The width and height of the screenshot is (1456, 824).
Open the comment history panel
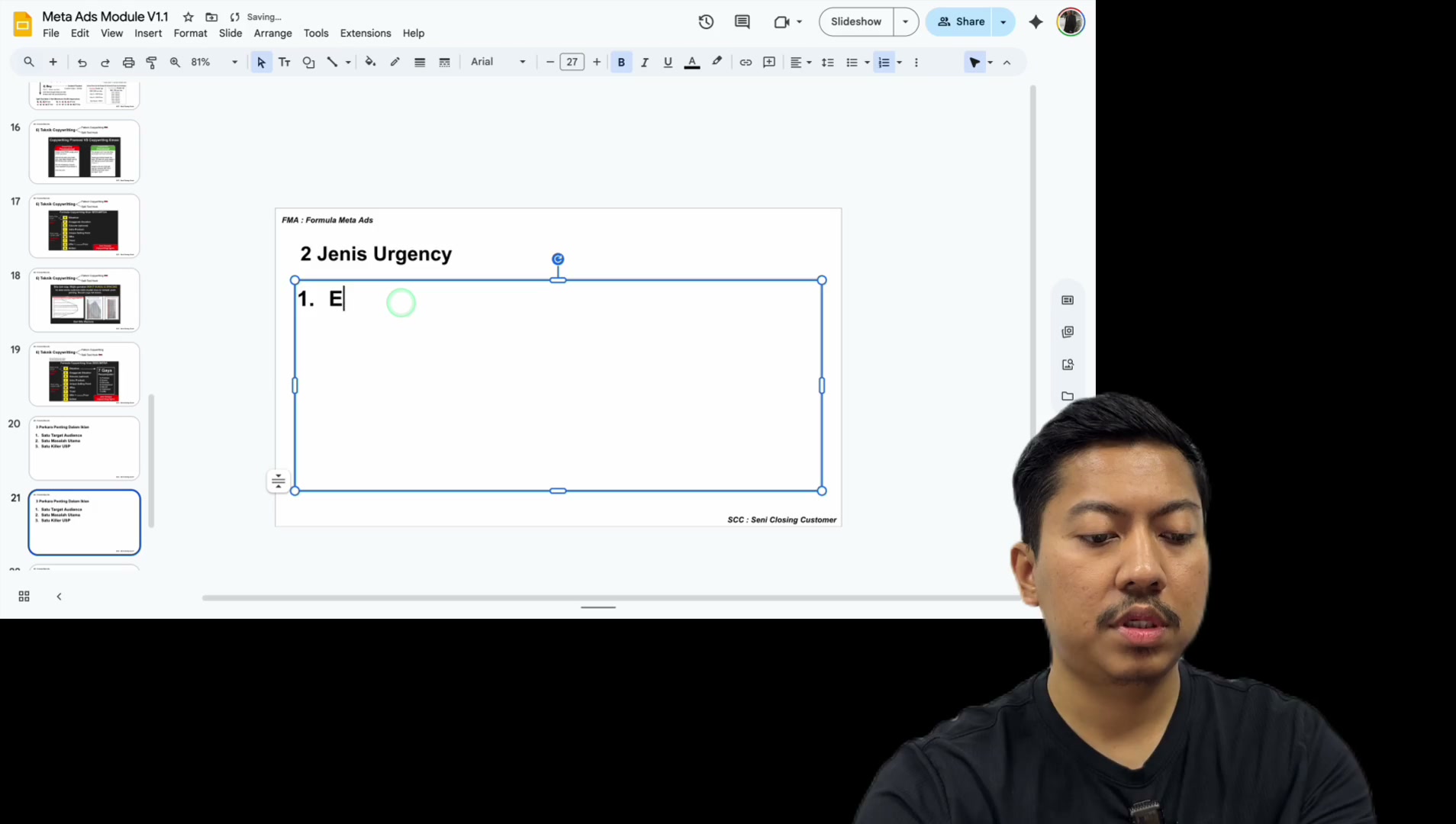click(742, 22)
